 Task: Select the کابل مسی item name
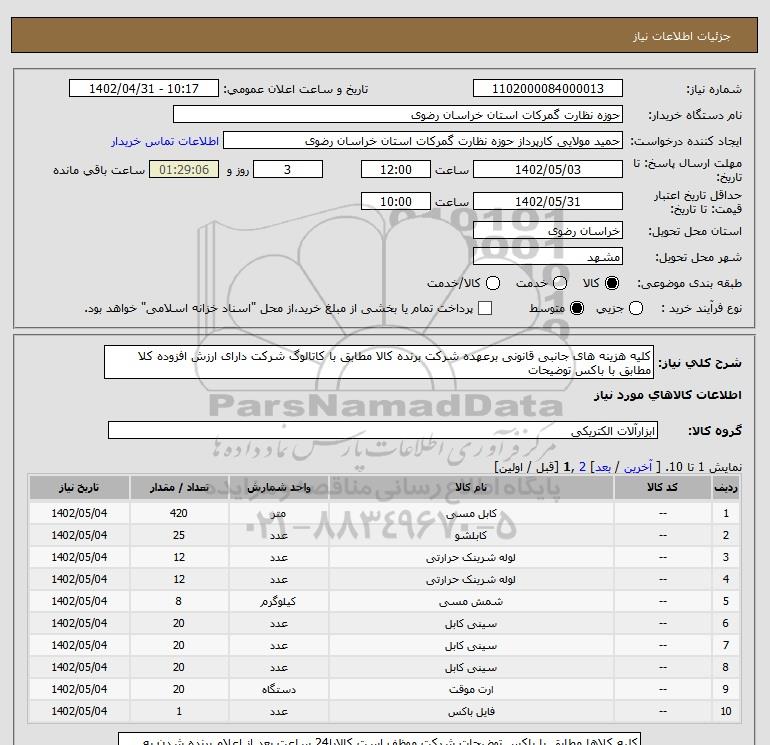[471, 514]
